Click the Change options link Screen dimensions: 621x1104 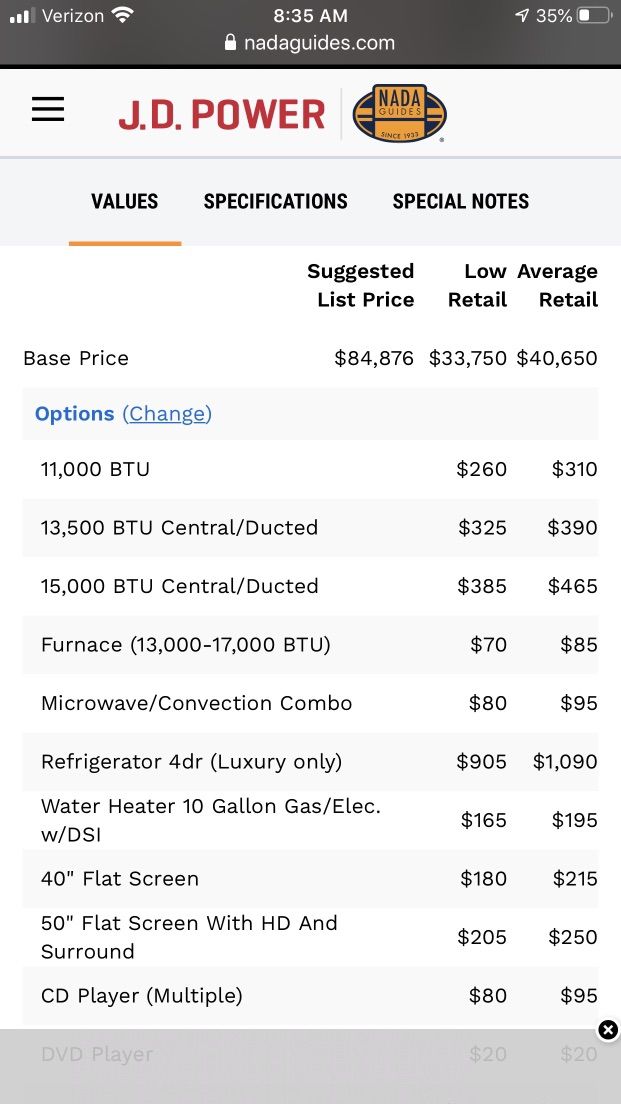[167, 414]
